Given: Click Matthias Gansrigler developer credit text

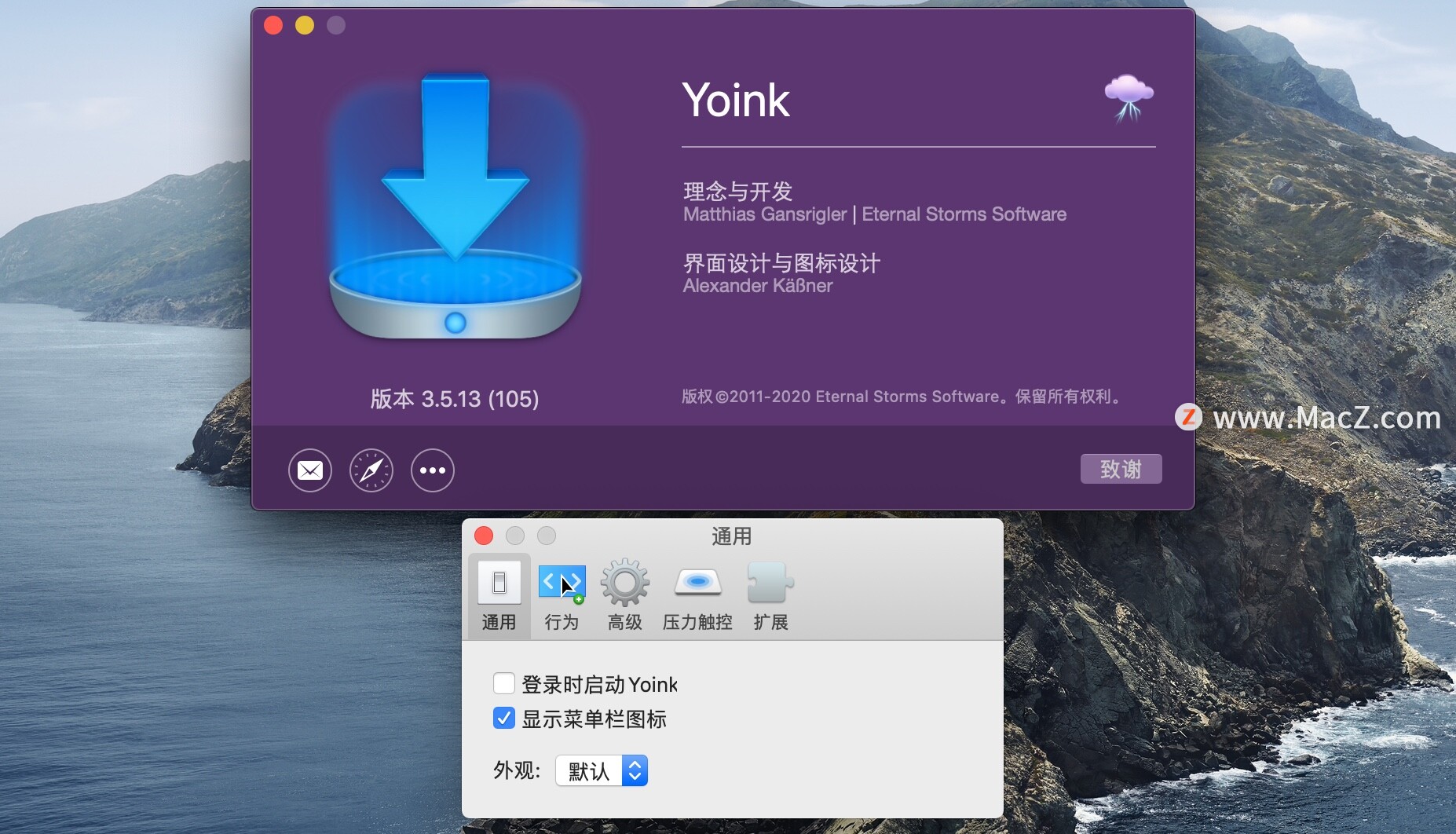Looking at the screenshot, I should [x=765, y=214].
